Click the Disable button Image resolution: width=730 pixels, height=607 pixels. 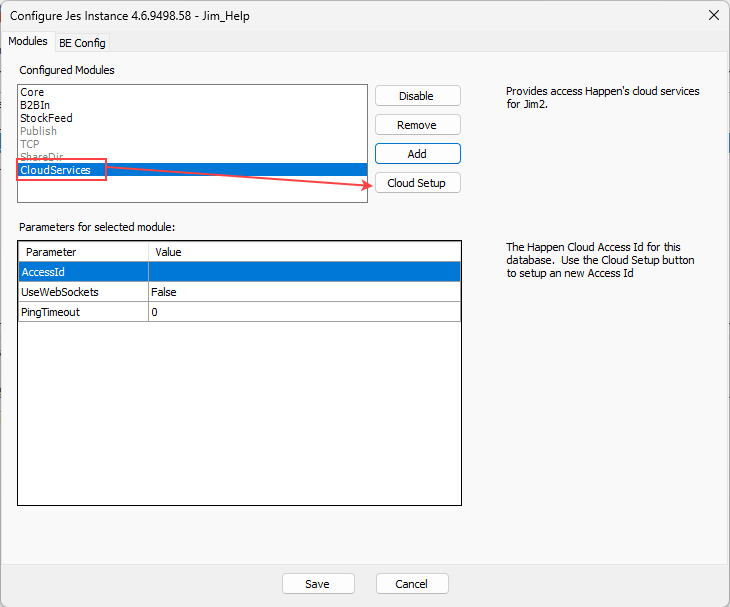coord(417,96)
